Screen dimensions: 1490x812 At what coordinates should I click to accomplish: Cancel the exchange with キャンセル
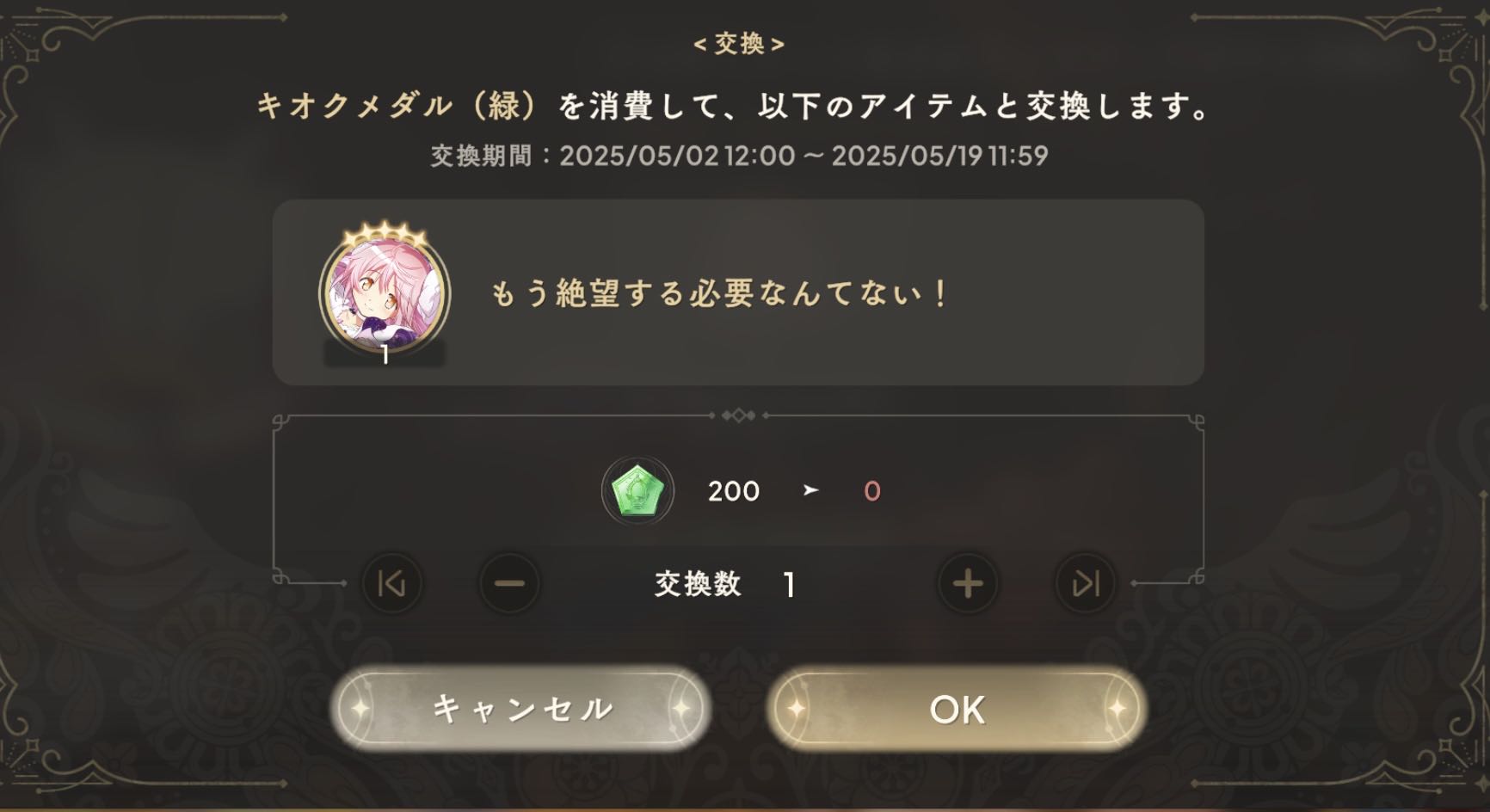click(521, 709)
